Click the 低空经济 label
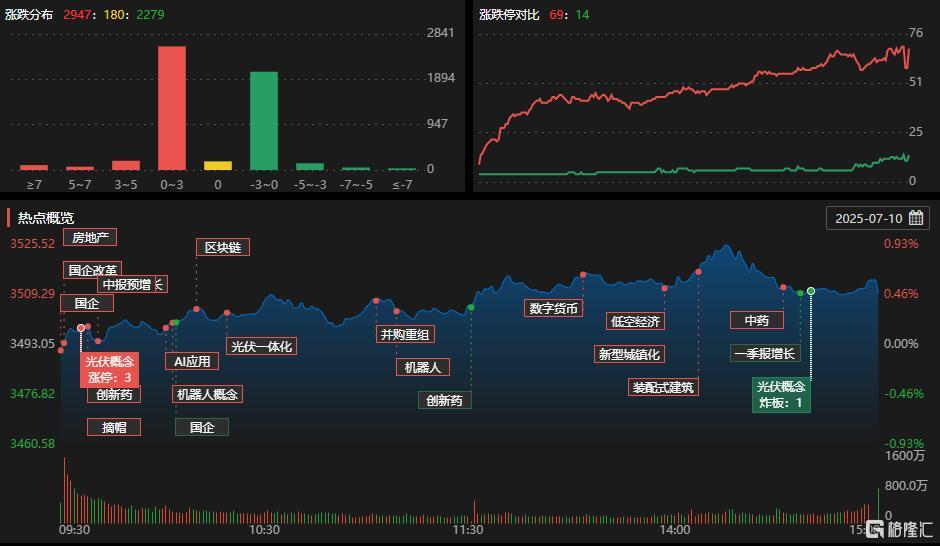Image resolution: width=940 pixels, height=546 pixels. click(635, 321)
